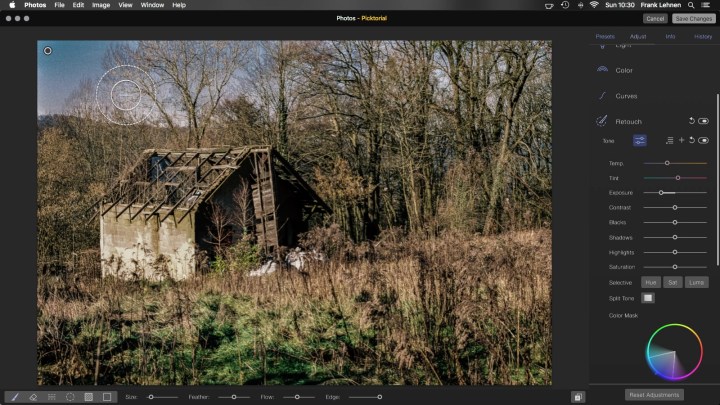Open the Tone layers list icon

coord(669,141)
